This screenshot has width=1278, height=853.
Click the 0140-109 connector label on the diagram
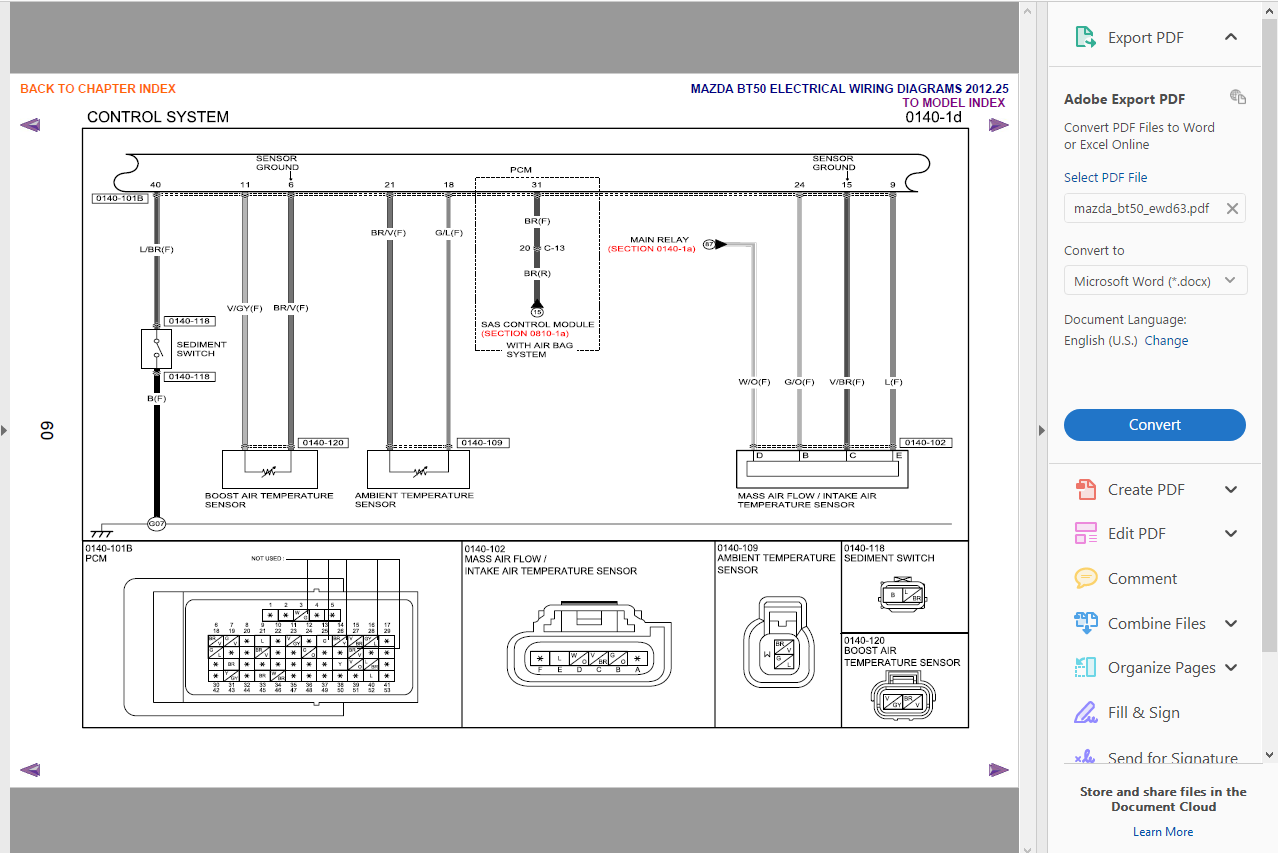(x=482, y=442)
